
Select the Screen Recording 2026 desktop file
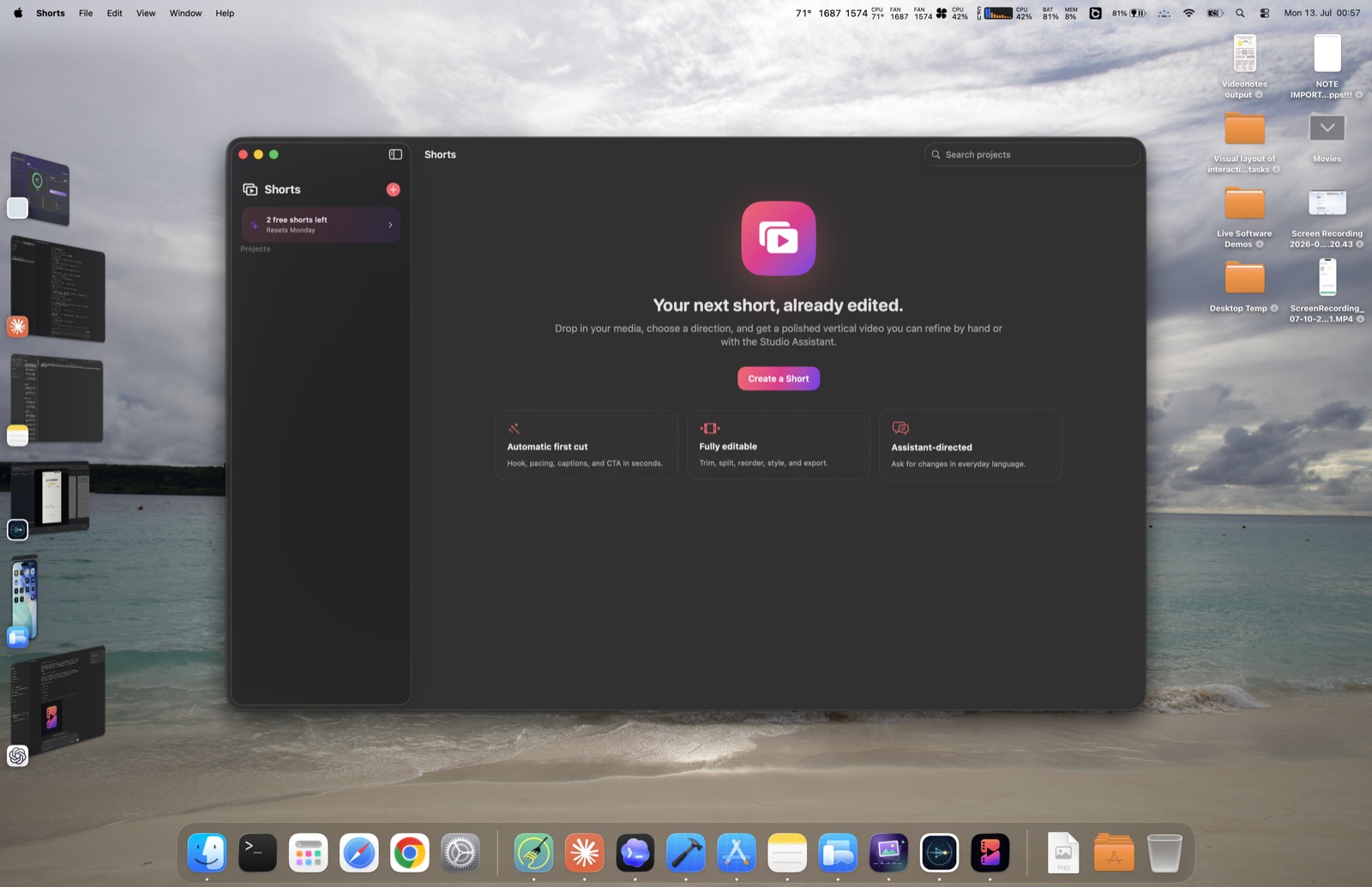[1327, 218]
